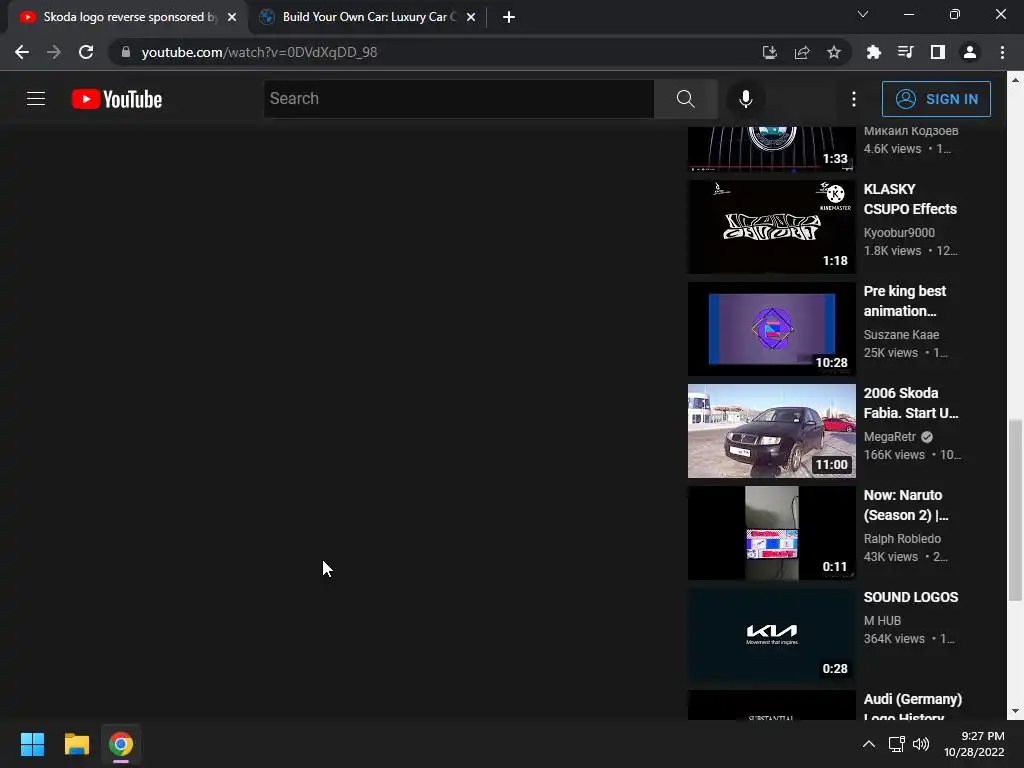1024x768 pixels.
Task: Open File Explorer from the taskbar
Action: [x=76, y=744]
